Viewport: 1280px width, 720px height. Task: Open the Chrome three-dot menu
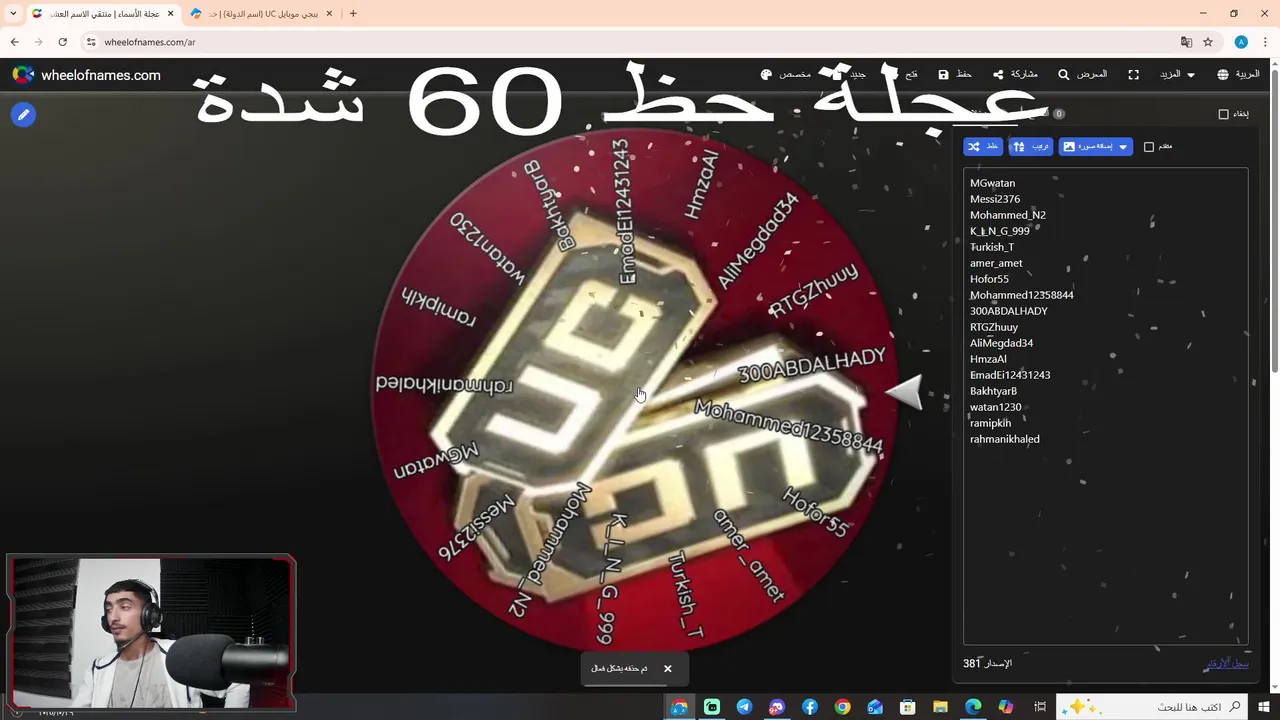[x=1265, y=42]
